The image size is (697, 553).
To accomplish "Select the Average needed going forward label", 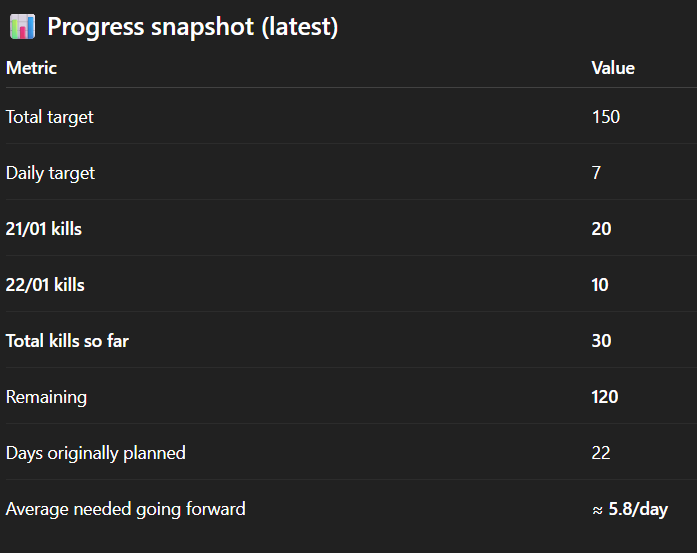I will 125,509.
